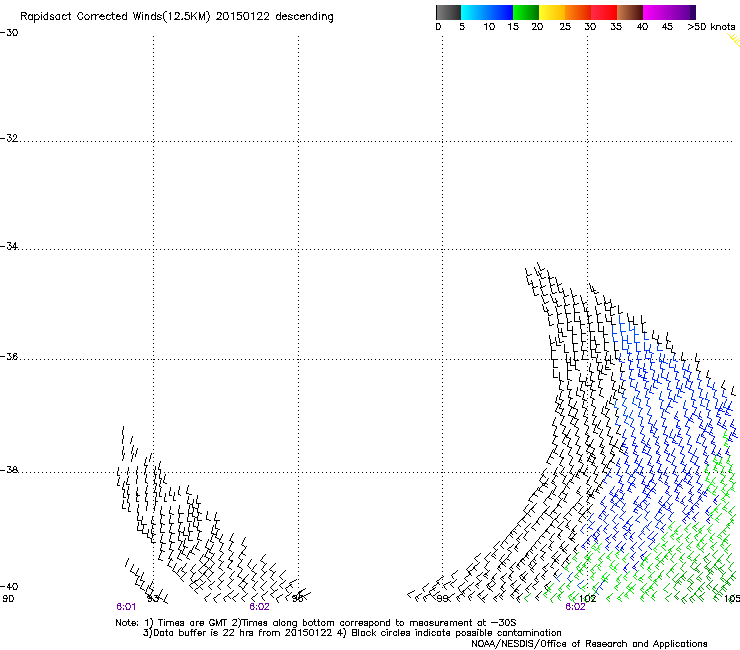Click the '102' longitude axis label
Image resolution: width=740 pixels, height=650 pixels.
[x=588, y=599]
